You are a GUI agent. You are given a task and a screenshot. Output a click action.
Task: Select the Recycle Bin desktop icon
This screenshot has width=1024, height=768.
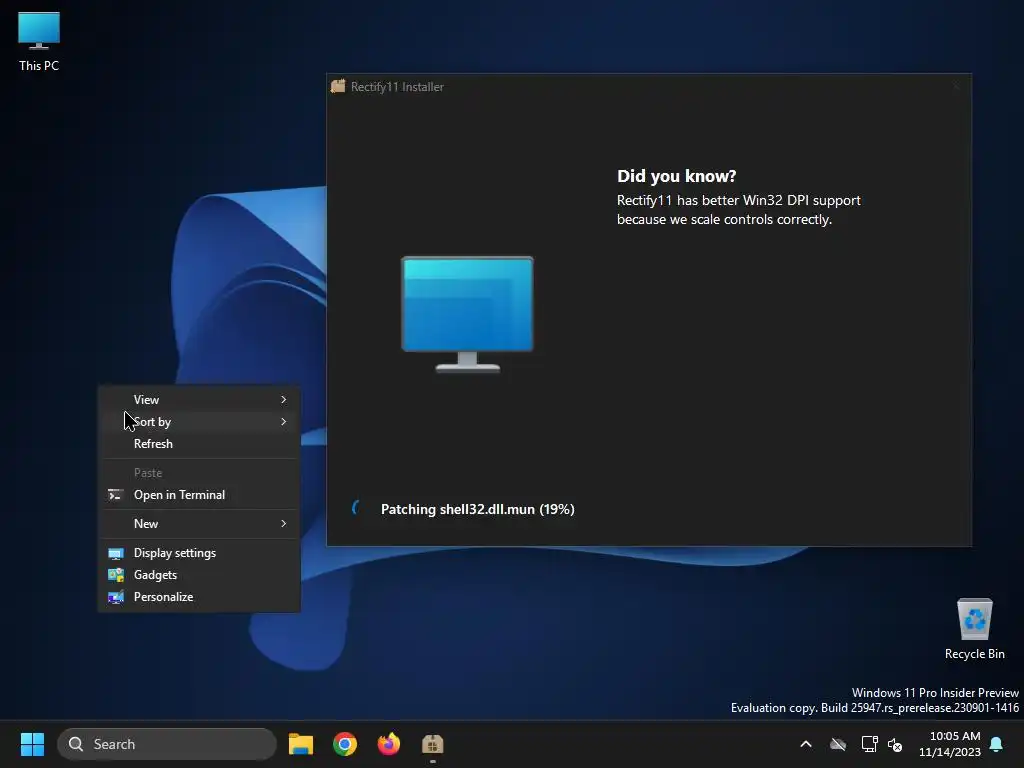[x=974, y=629]
